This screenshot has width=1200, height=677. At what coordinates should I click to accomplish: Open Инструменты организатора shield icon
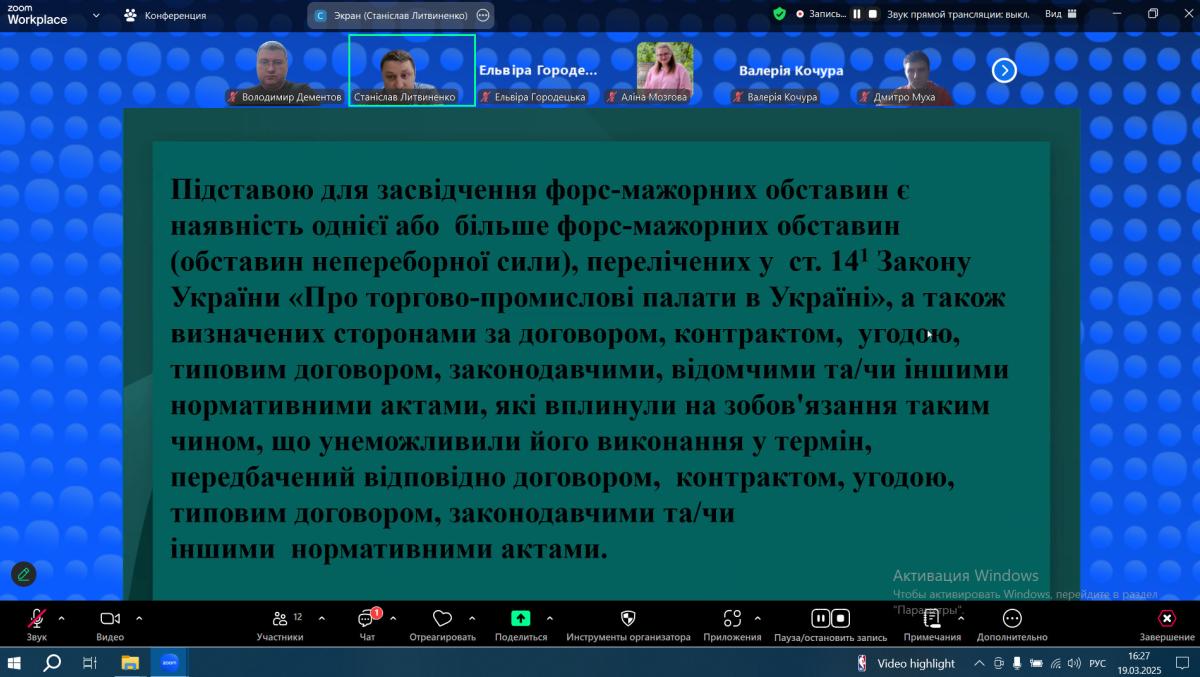(628, 619)
